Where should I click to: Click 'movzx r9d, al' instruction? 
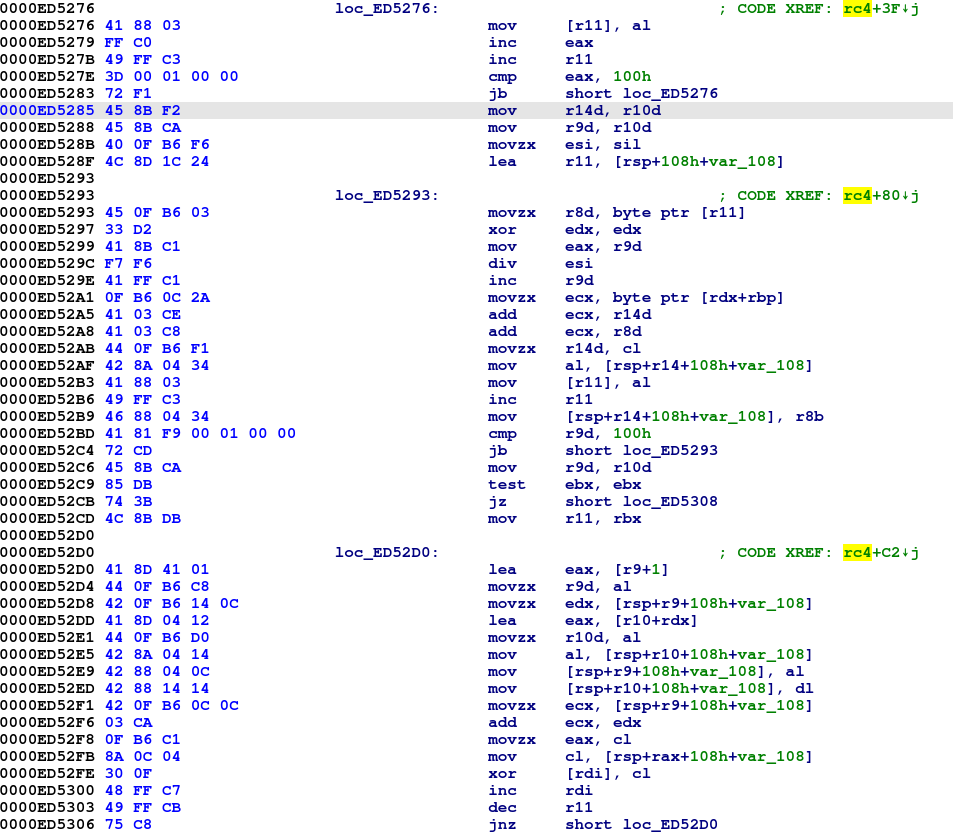point(559,587)
